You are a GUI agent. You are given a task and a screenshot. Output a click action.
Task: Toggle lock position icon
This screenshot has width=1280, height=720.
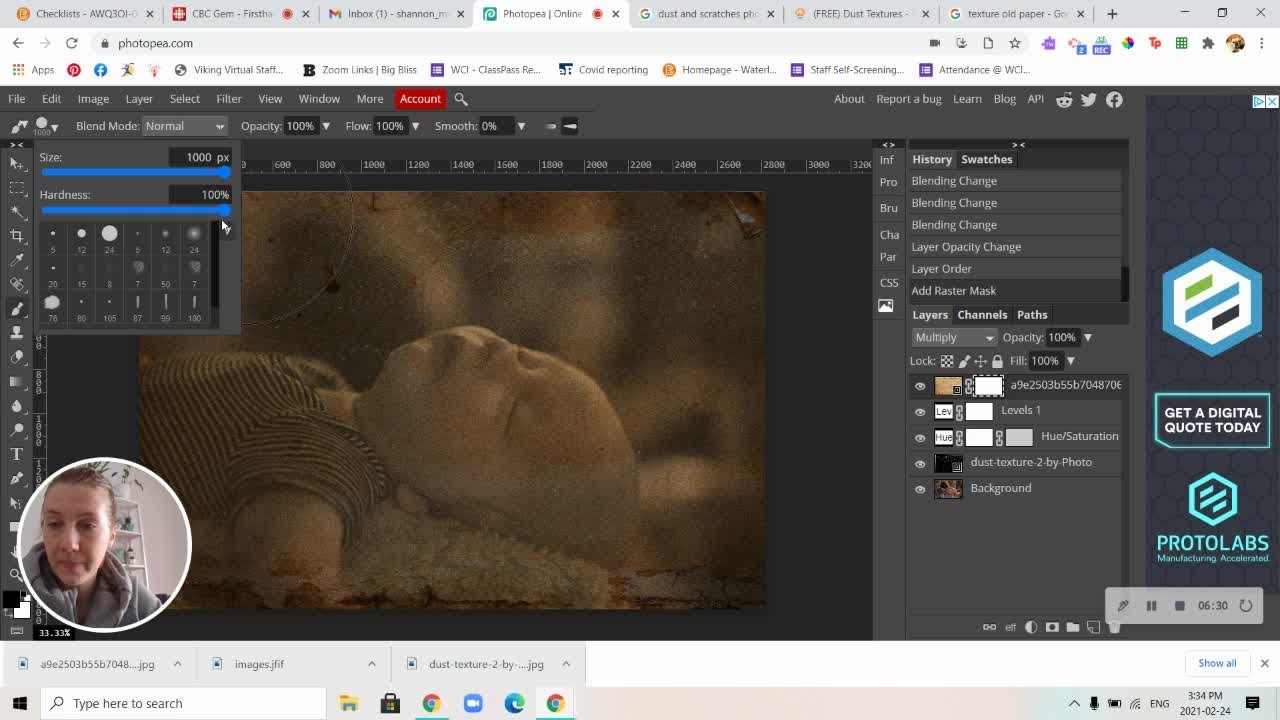[x=980, y=361]
